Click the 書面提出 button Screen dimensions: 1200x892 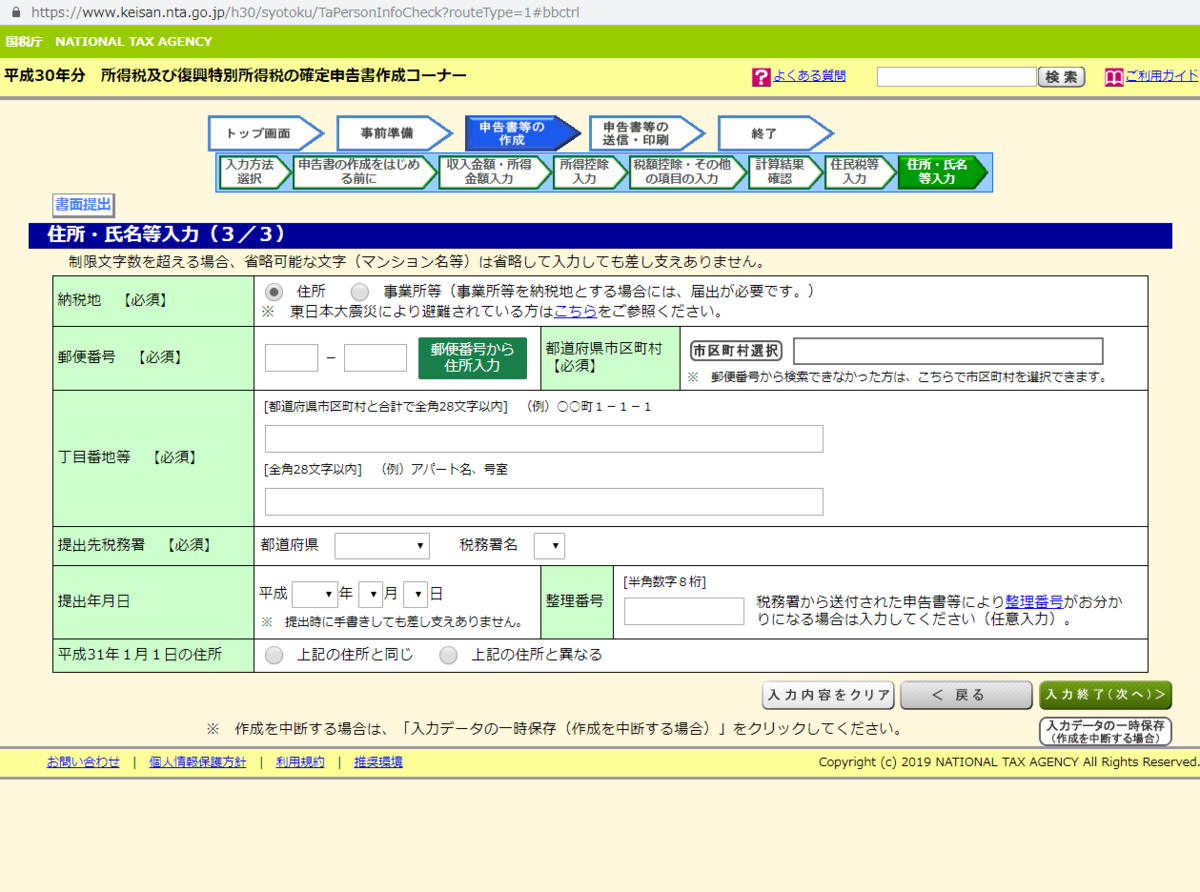click(83, 205)
